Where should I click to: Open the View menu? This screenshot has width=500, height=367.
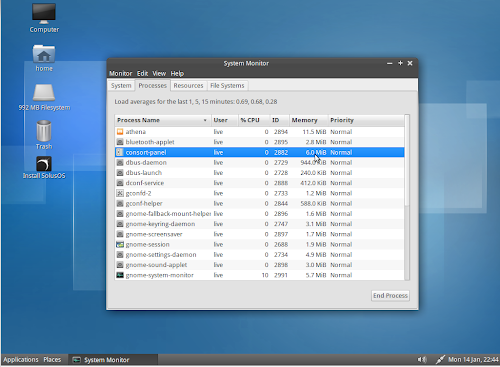click(x=159, y=73)
